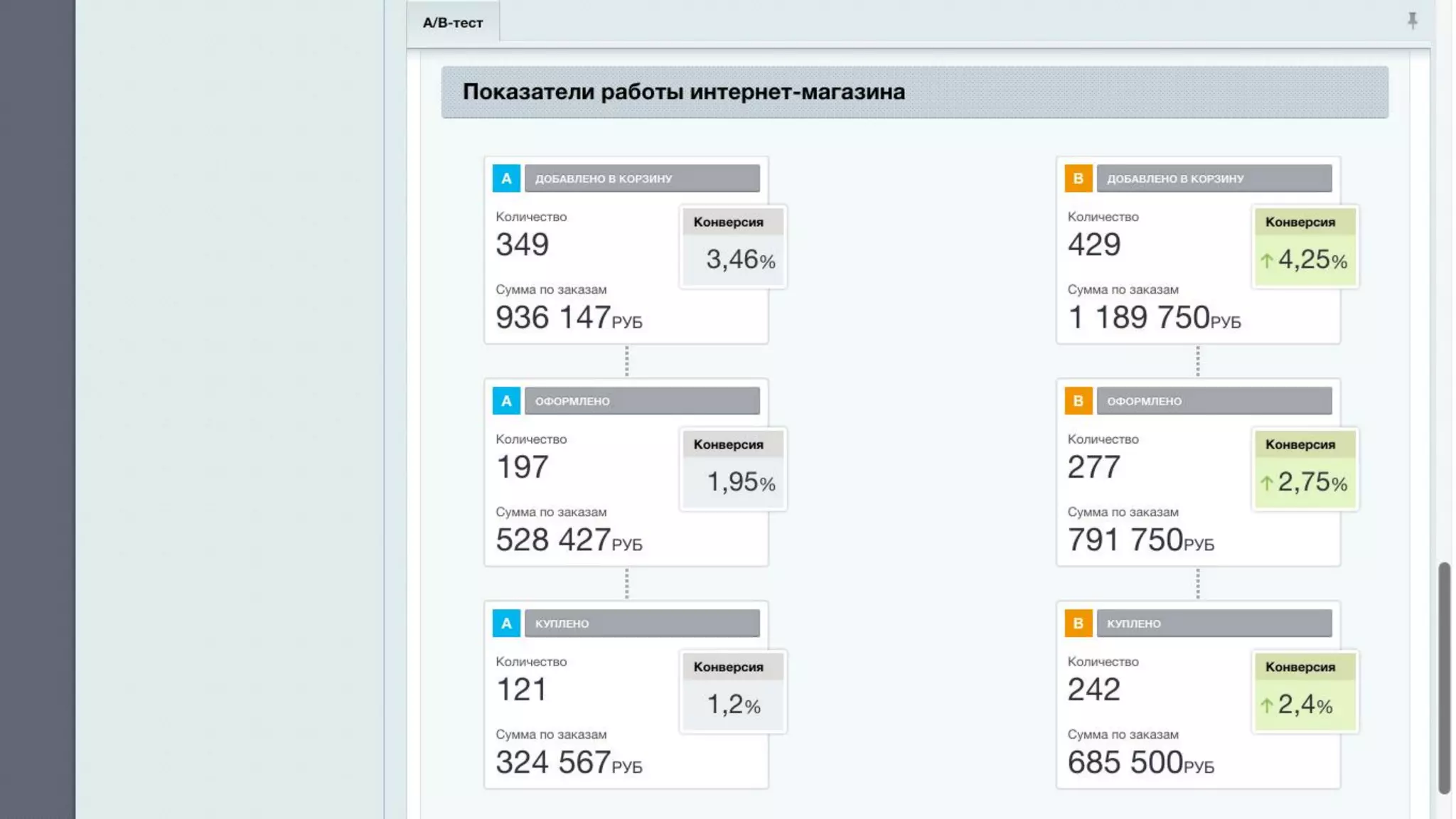Image resolution: width=1456 pixels, height=819 pixels.
Task: Select the variant A Добавлено в корзину header
Action: pyautogui.click(x=642, y=178)
